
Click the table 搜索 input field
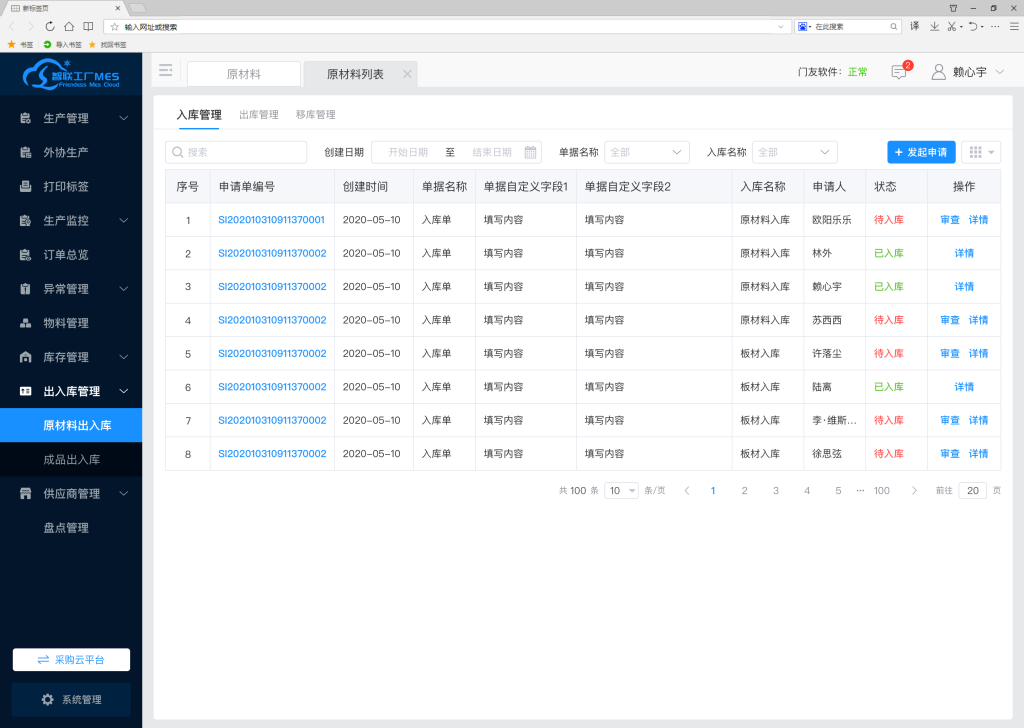tap(236, 152)
